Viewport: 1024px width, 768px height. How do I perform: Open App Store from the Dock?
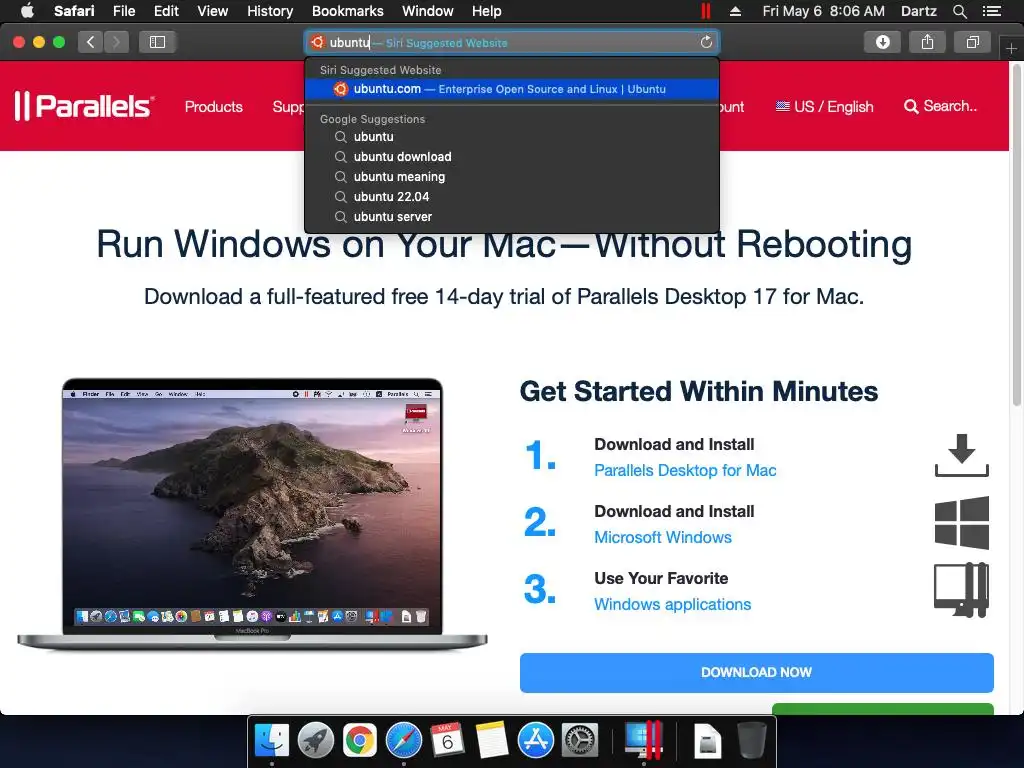tap(536, 741)
